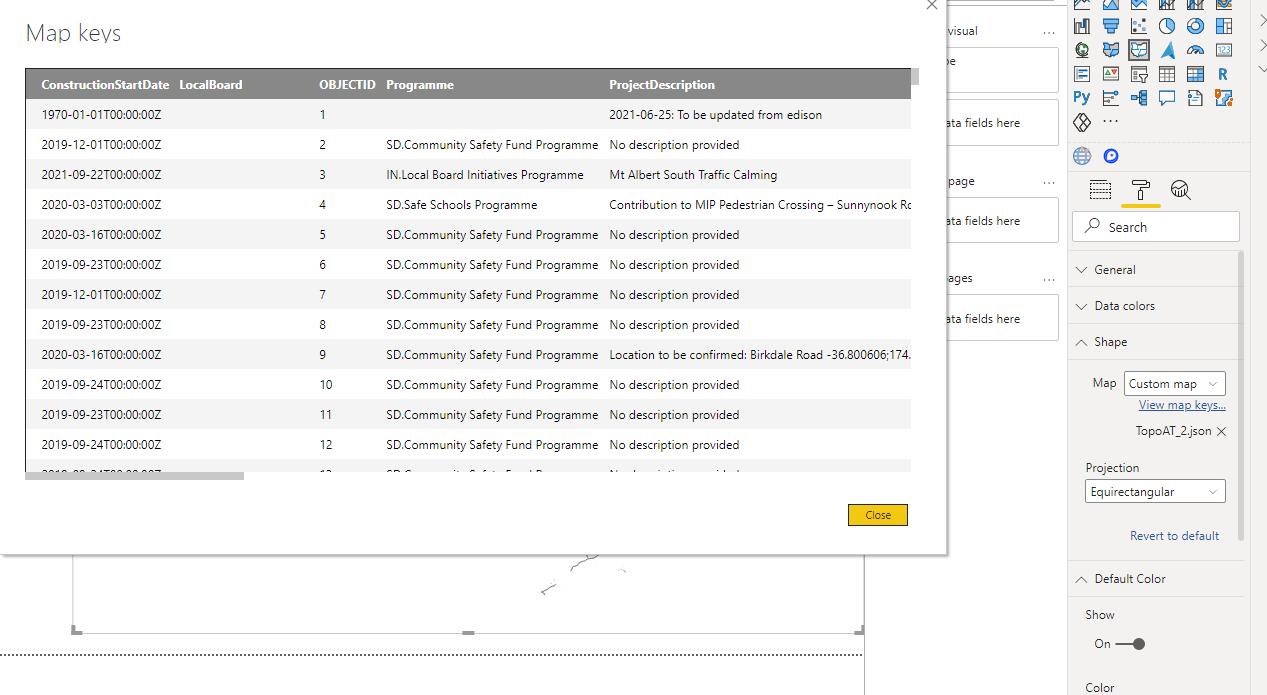
Task: Select the Scatter chart visual
Action: (1138, 26)
